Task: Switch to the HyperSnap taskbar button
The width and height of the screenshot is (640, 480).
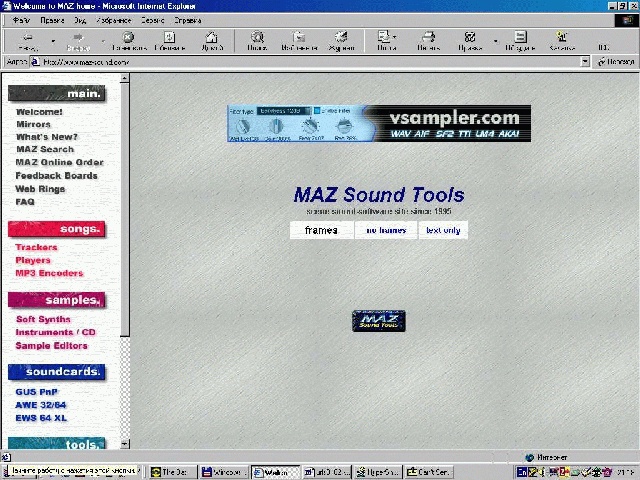Action: (x=378, y=472)
